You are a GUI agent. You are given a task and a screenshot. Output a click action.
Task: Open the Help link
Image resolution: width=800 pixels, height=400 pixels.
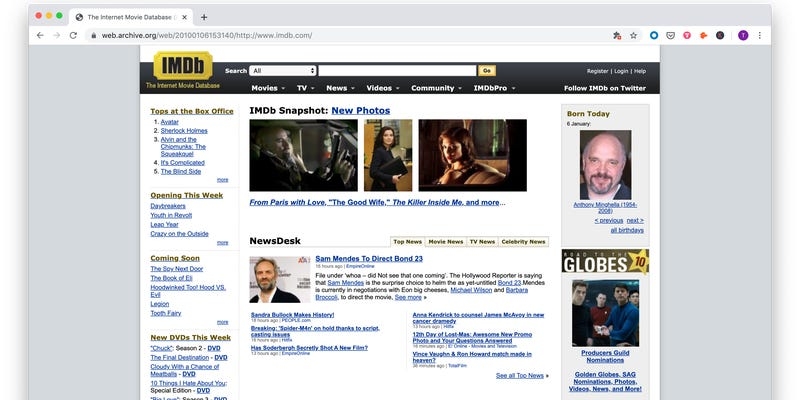(x=640, y=71)
